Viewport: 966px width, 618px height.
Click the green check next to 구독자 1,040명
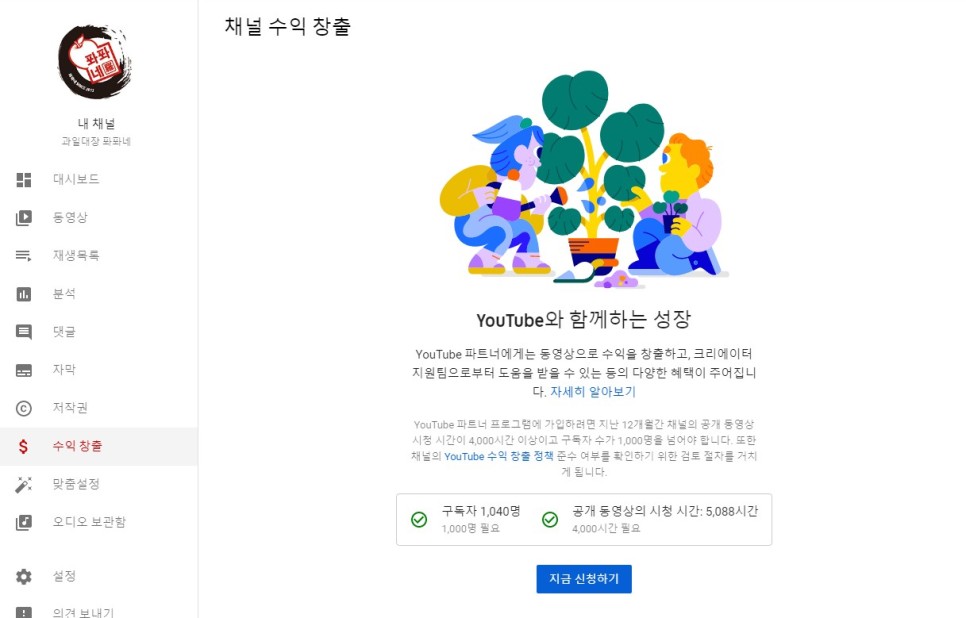pyautogui.click(x=419, y=519)
